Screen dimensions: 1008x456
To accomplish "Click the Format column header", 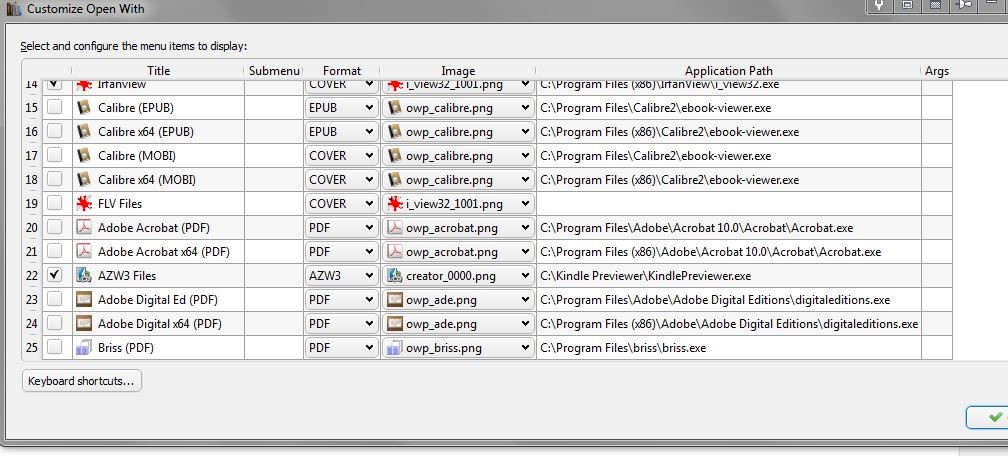I will point(341,71).
